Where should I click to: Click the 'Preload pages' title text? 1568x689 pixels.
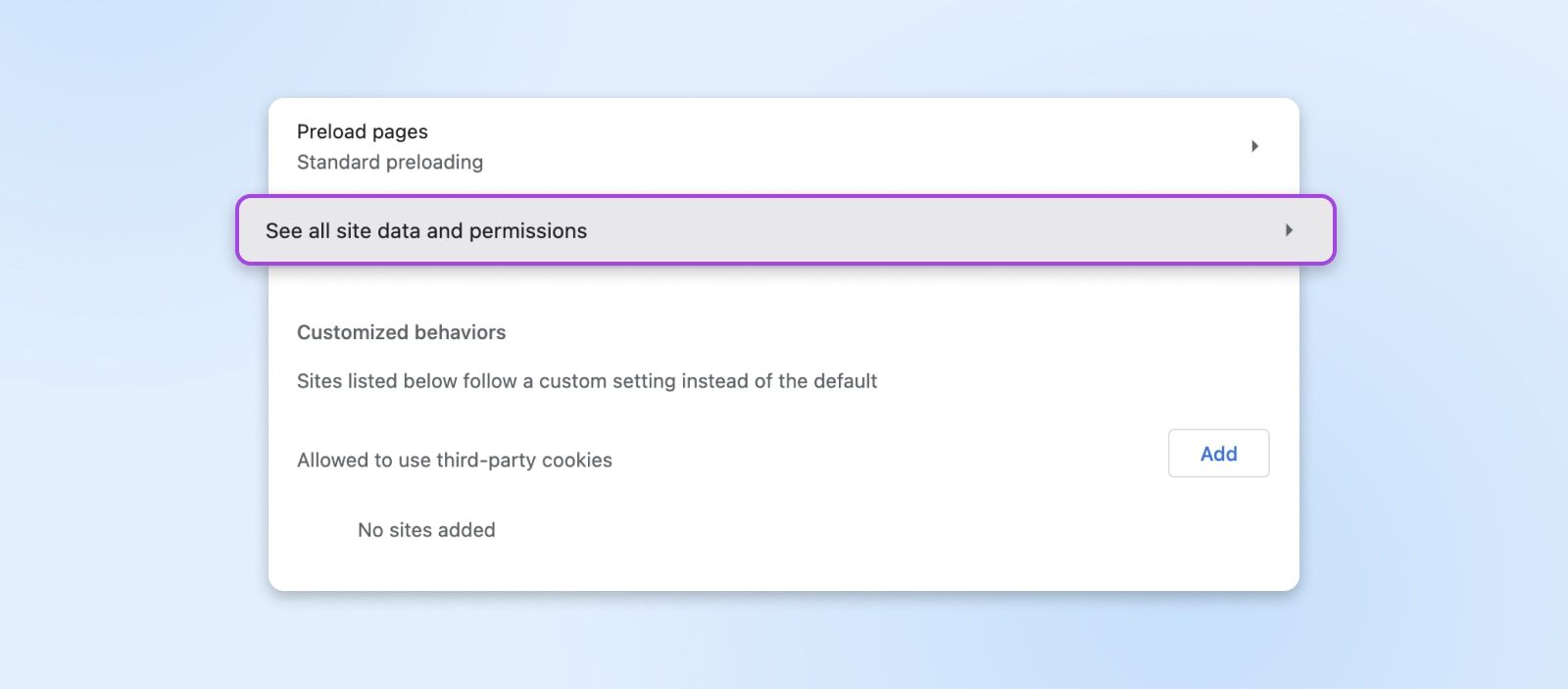362,131
